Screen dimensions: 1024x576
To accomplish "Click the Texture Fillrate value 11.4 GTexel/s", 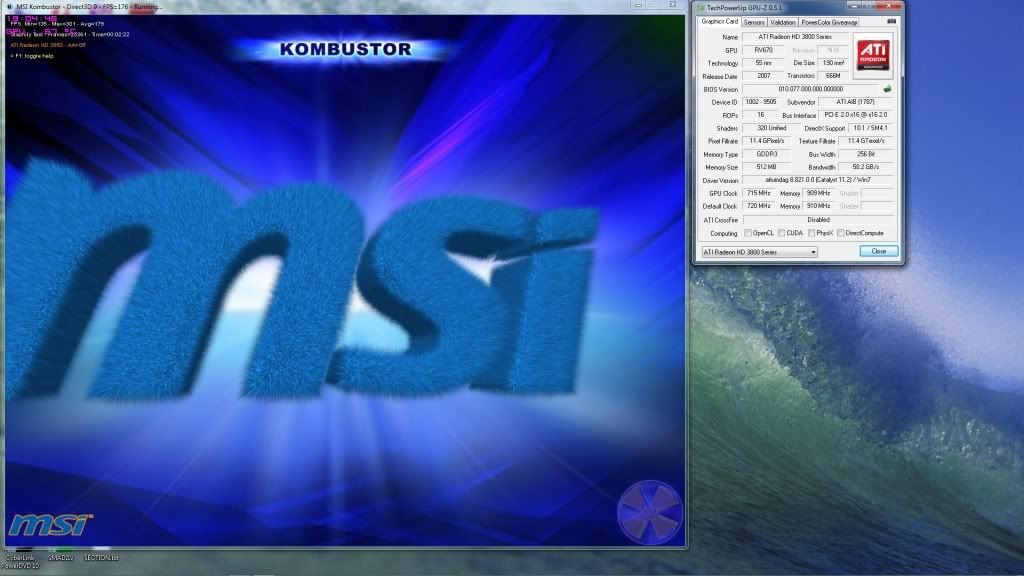I will coord(866,141).
